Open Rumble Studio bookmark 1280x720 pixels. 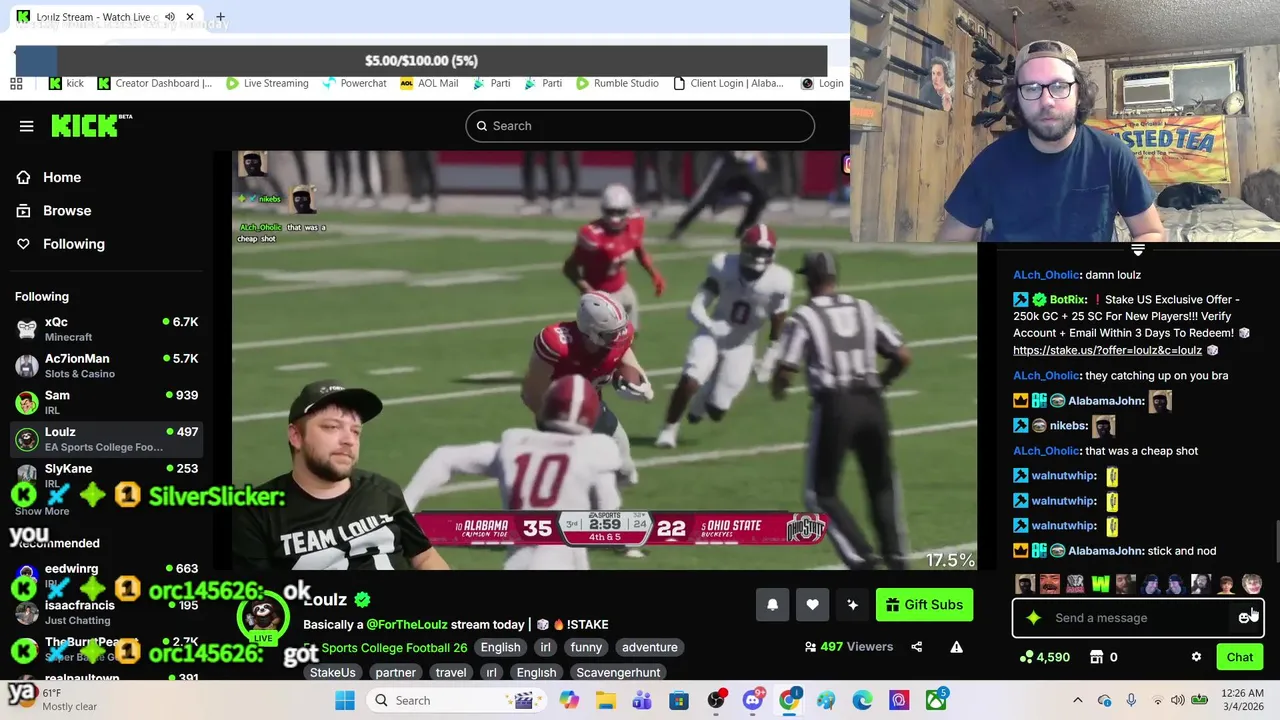[x=617, y=83]
